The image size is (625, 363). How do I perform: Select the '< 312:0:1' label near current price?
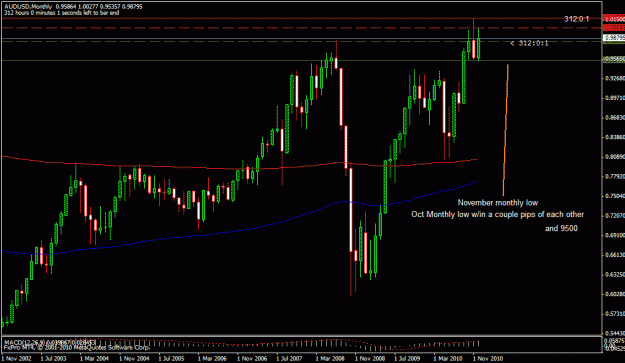529,43
